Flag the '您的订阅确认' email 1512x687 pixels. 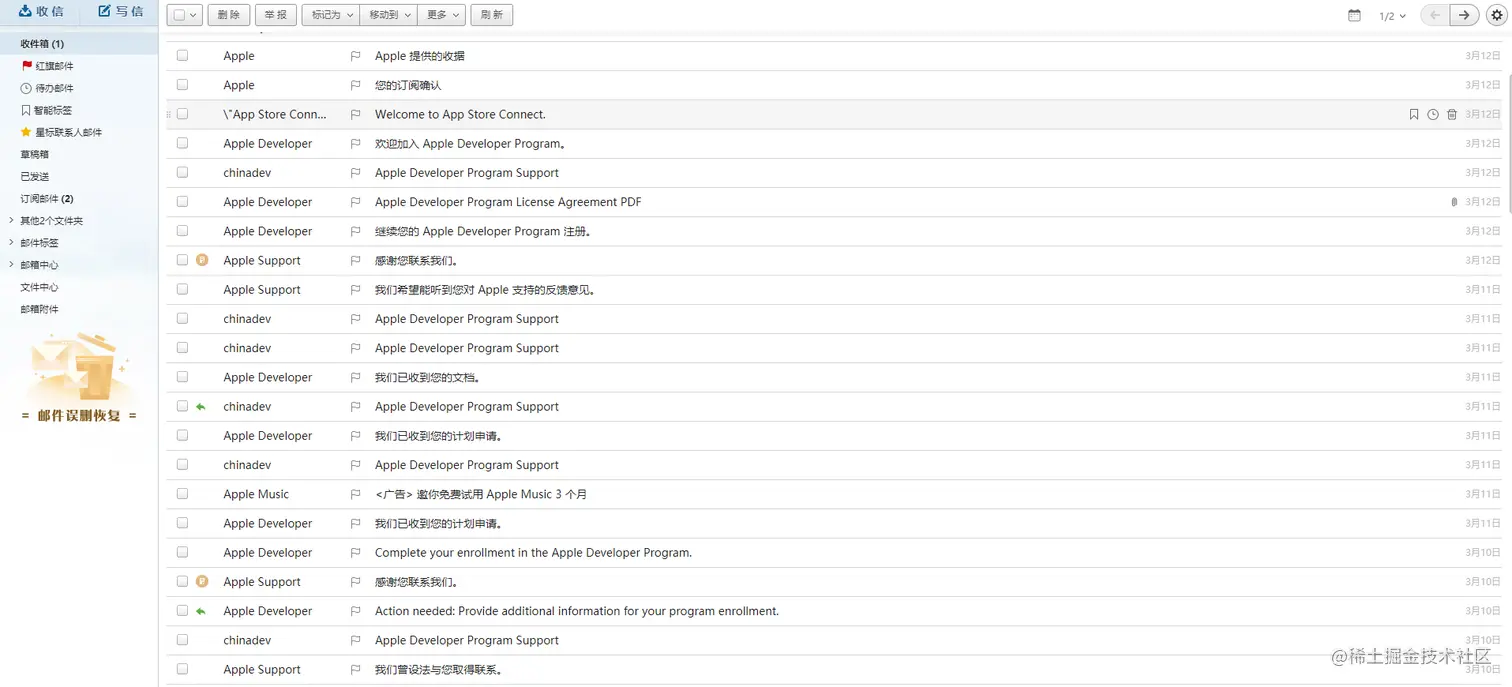(355, 86)
